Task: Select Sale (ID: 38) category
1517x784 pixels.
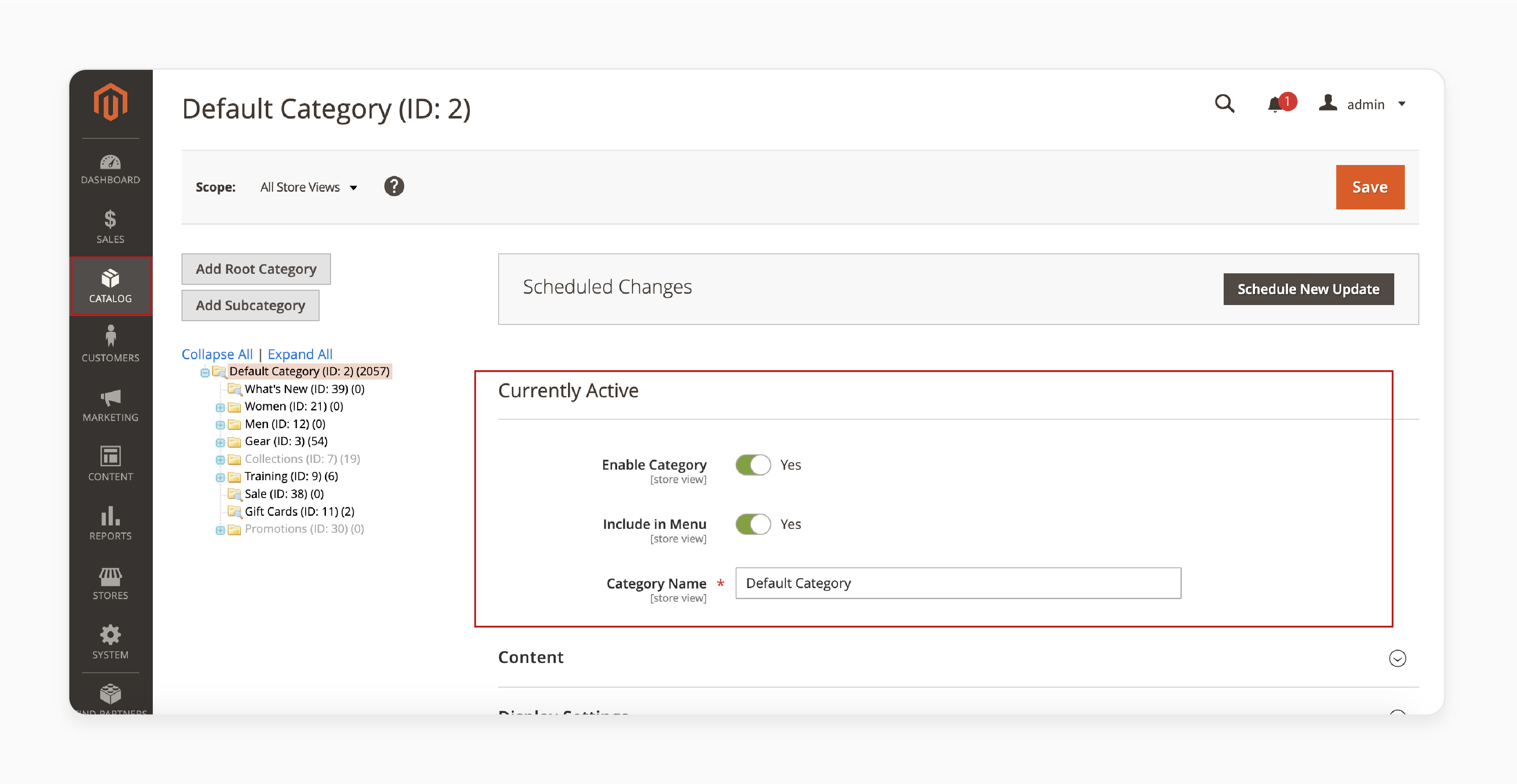Action: (284, 494)
